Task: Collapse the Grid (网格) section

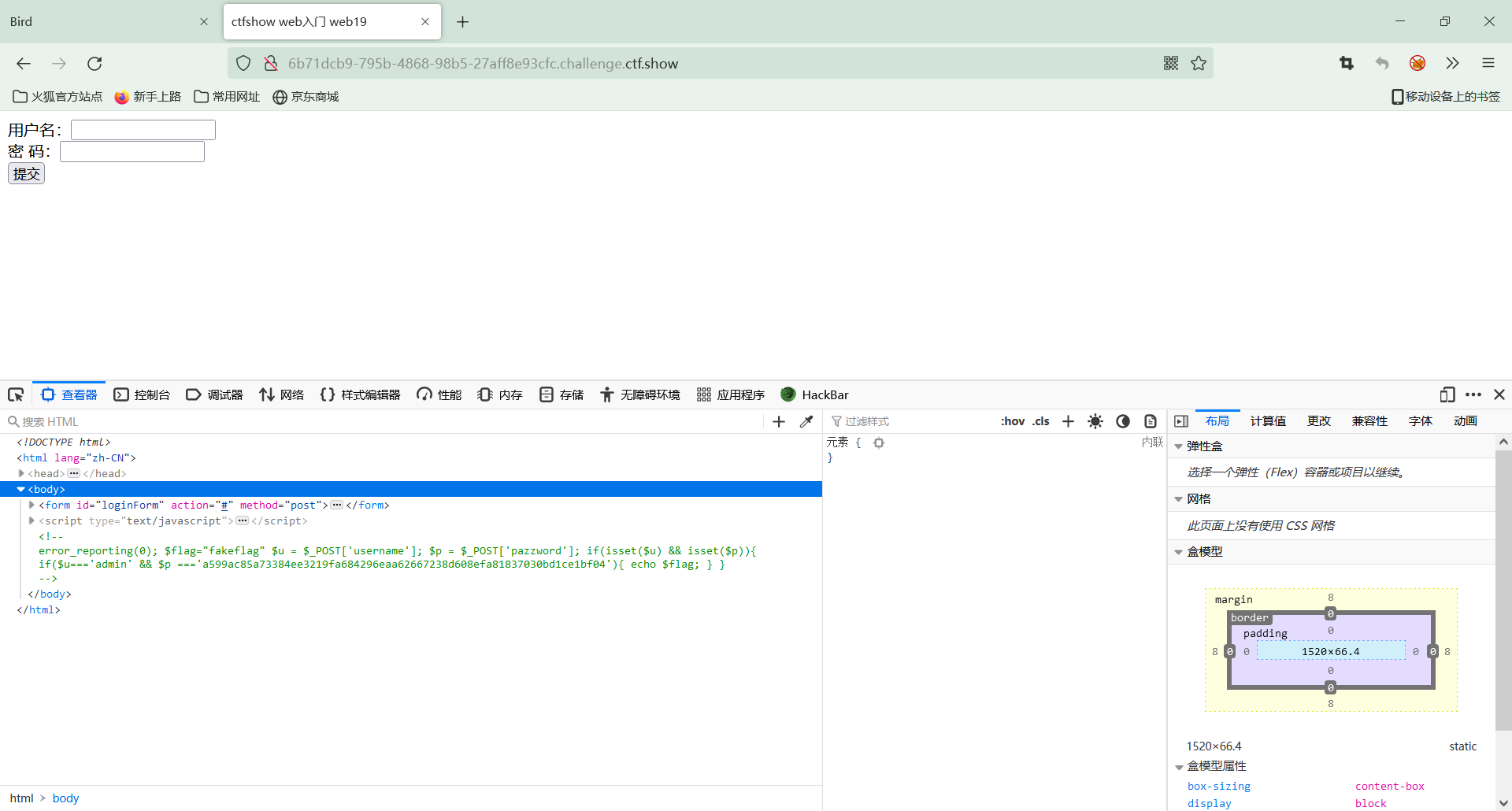Action: [x=1179, y=499]
